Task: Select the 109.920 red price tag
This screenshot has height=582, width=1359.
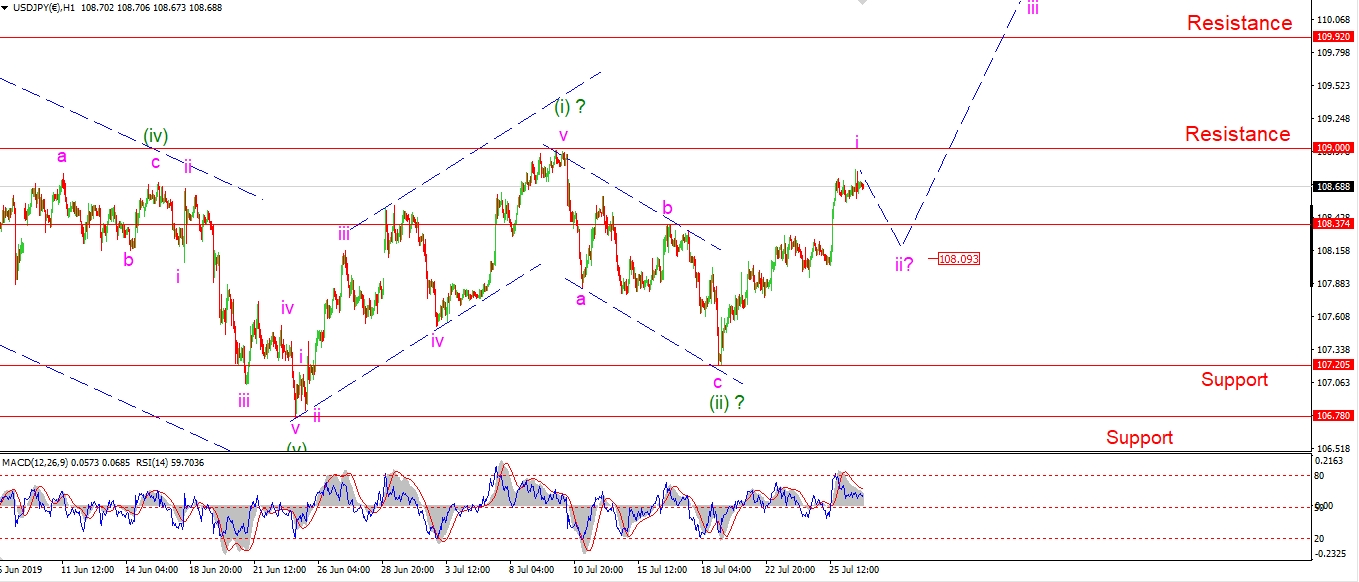Action: pyautogui.click(x=1334, y=37)
